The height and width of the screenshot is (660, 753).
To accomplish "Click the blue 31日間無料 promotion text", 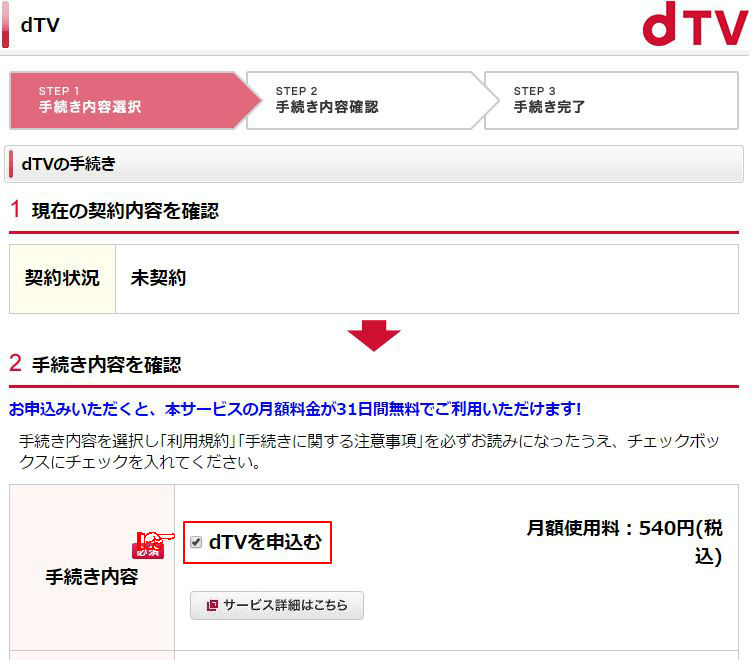I will point(295,409).
